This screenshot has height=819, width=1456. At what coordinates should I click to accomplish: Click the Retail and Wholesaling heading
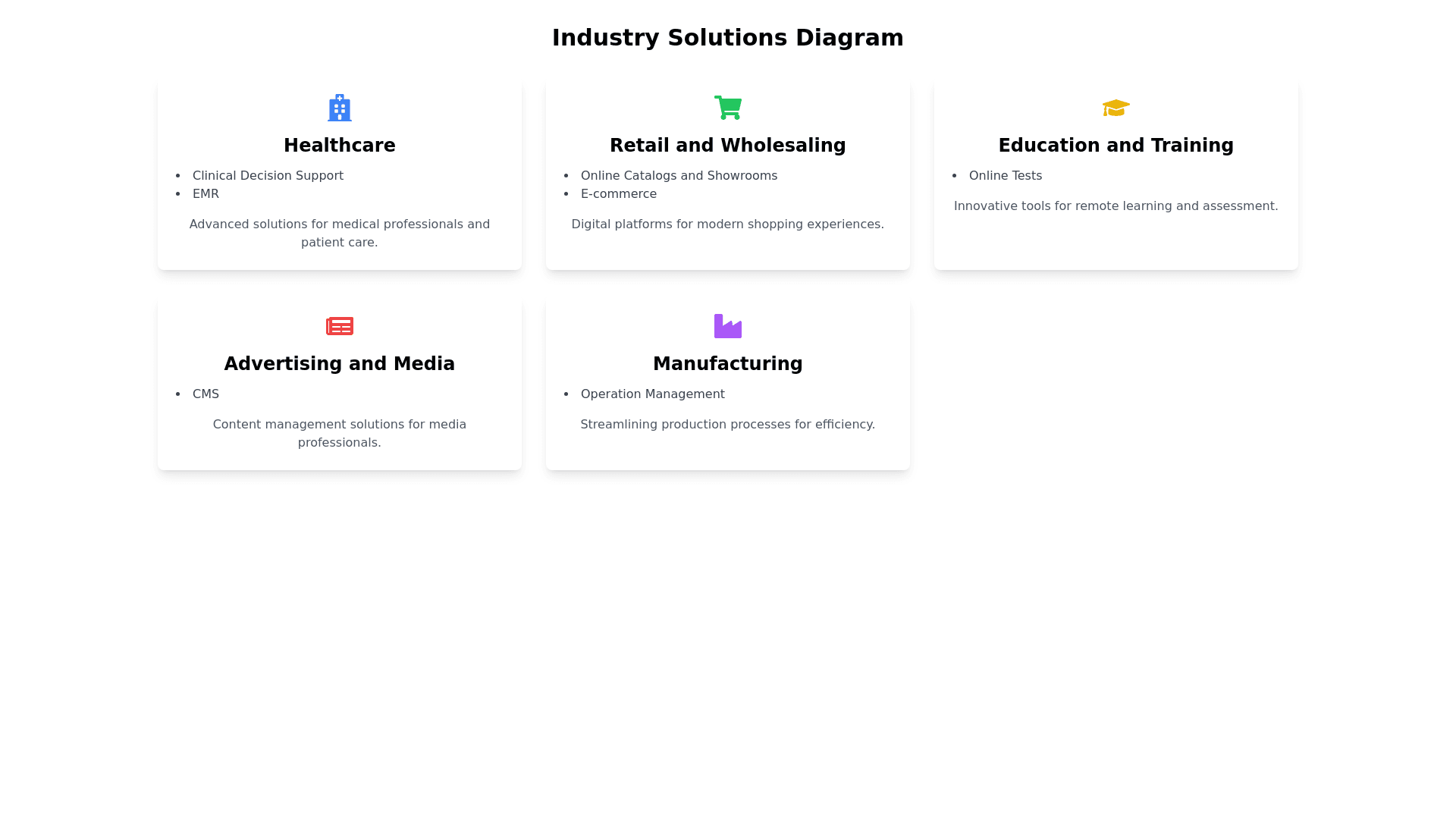(727, 146)
